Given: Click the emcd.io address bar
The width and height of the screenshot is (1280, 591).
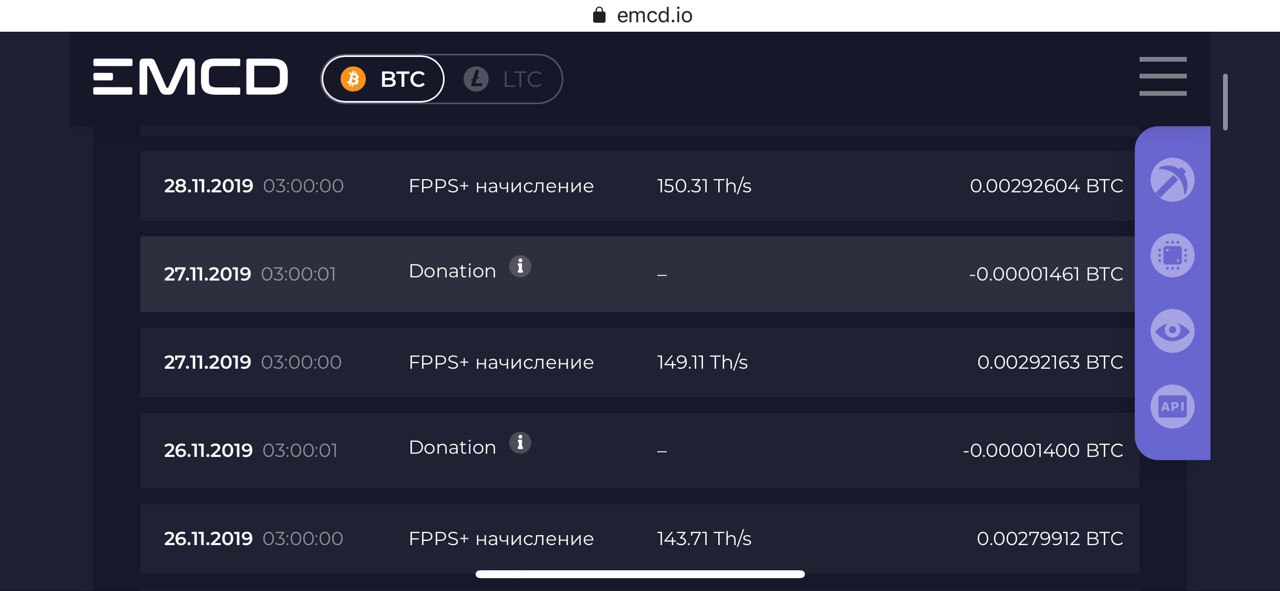Looking at the screenshot, I should 640,15.
